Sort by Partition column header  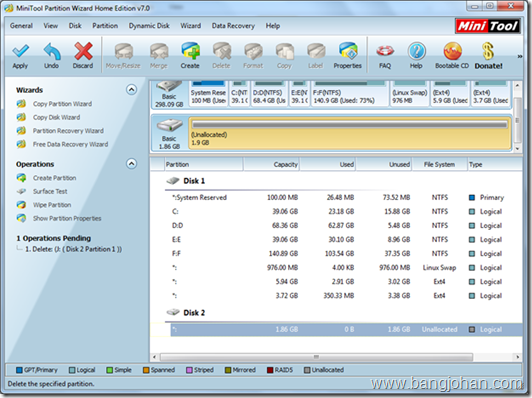coord(204,165)
